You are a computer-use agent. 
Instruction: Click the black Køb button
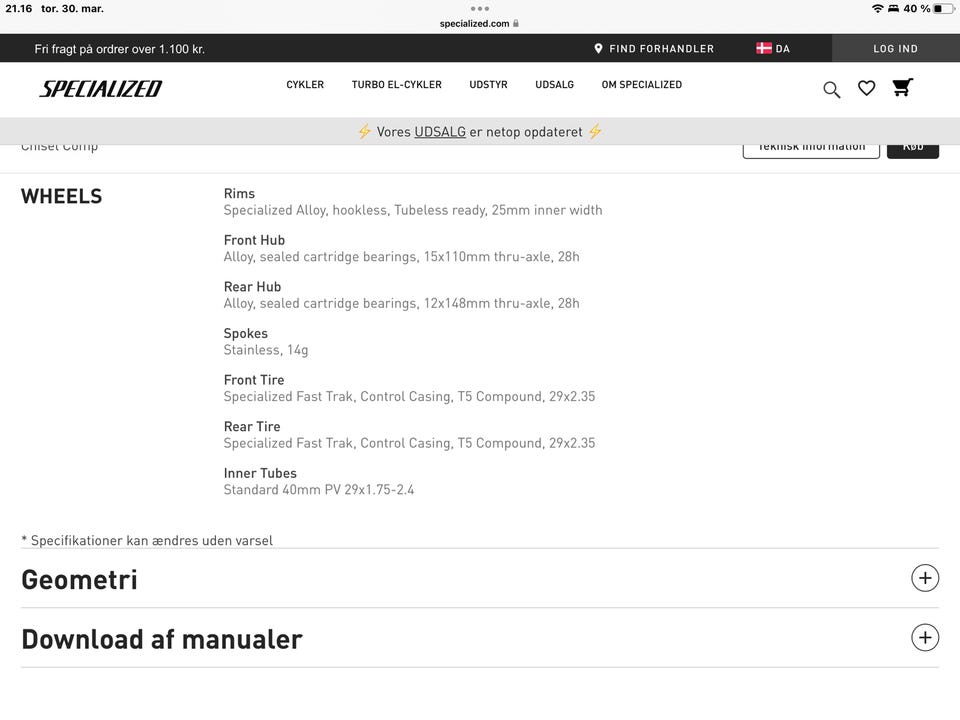912,151
